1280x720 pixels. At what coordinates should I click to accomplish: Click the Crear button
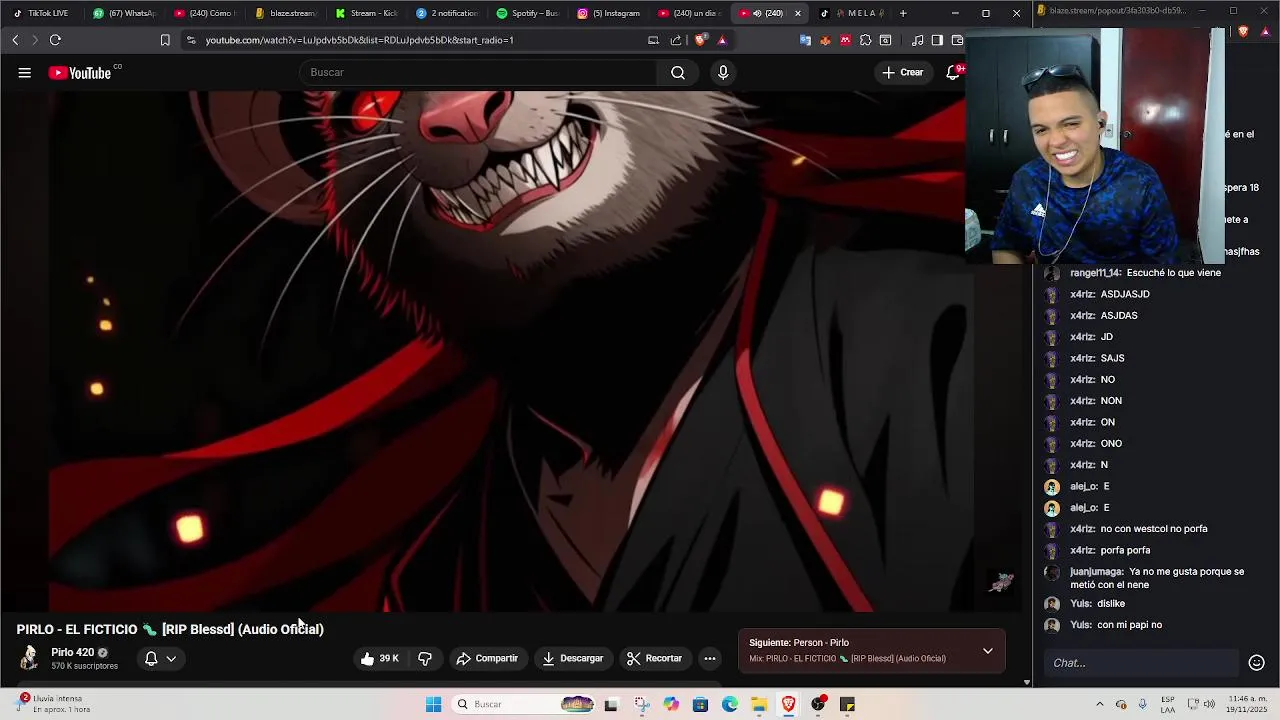[902, 72]
